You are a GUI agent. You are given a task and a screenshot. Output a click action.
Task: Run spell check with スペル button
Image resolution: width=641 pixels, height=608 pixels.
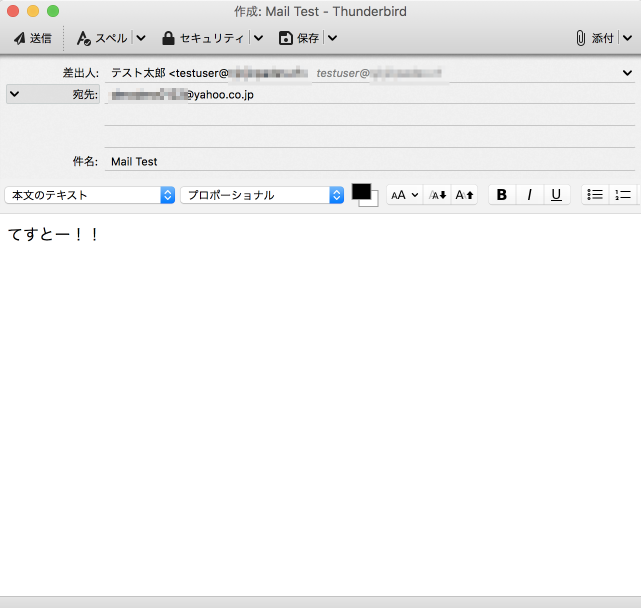coord(102,38)
